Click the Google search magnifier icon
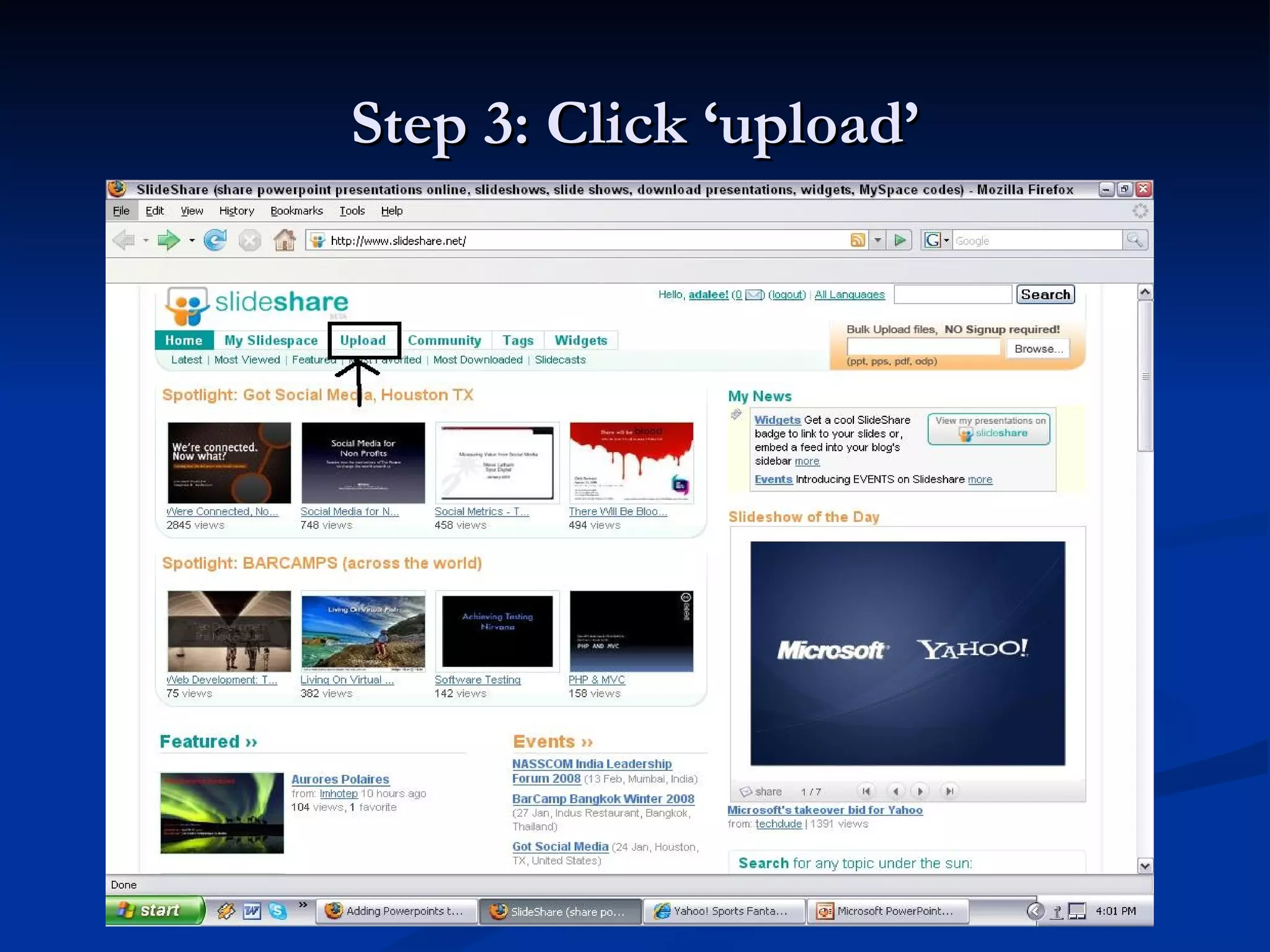This screenshot has height=952, width=1270. [x=1135, y=240]
